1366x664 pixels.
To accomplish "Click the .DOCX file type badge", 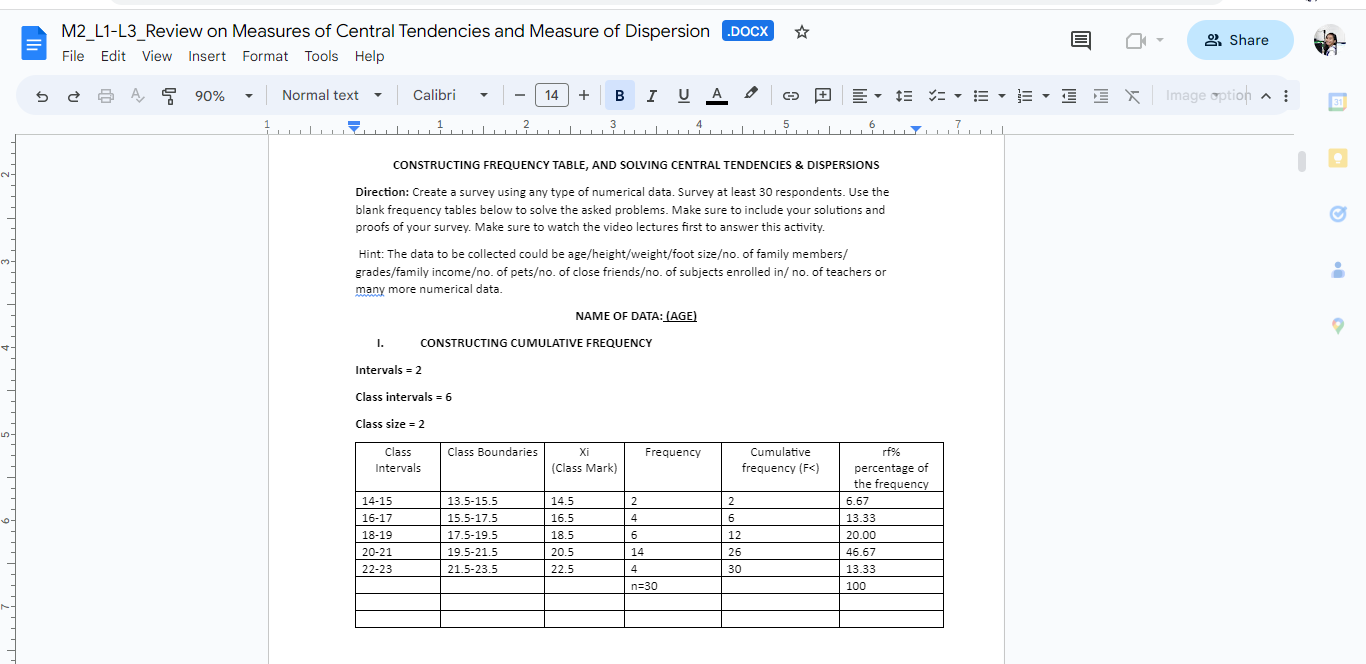I will pyautogui.click(x=748, y=31).
